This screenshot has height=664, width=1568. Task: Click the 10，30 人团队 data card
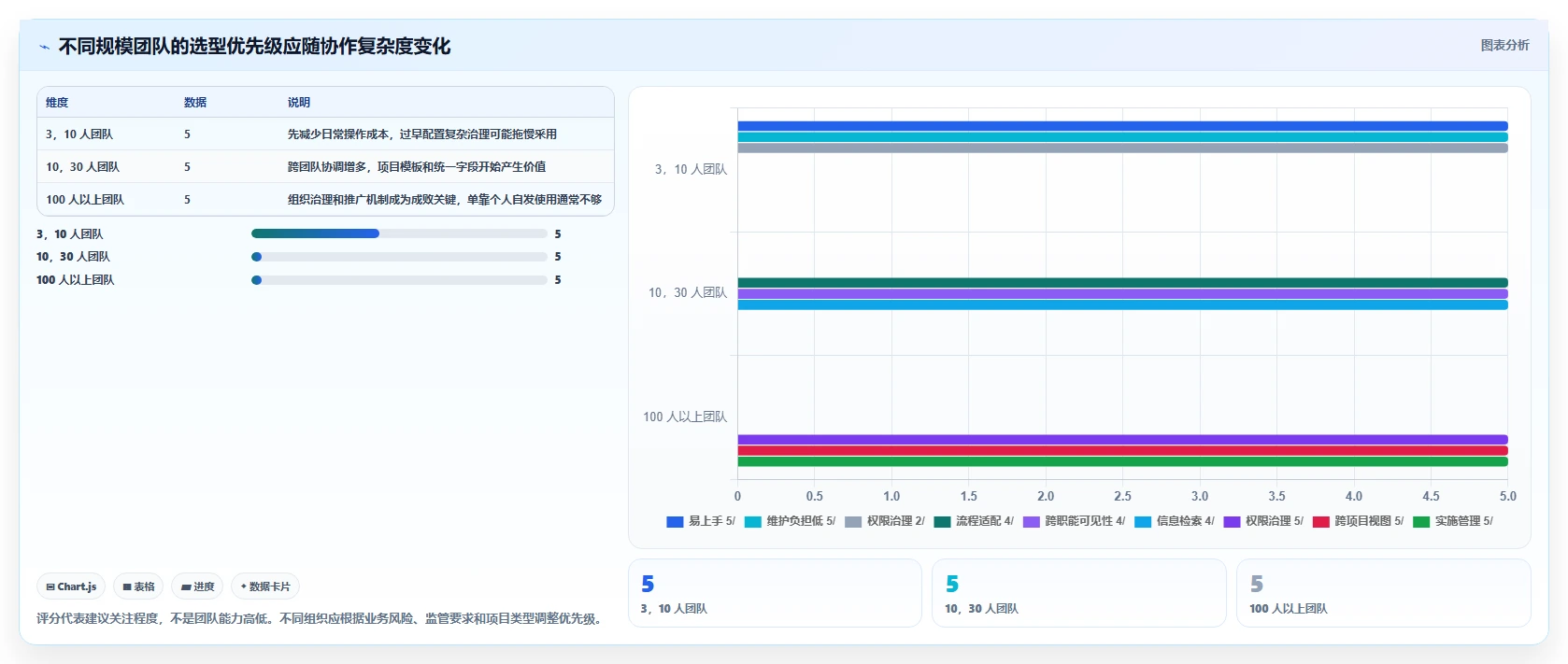(1079, 593)
